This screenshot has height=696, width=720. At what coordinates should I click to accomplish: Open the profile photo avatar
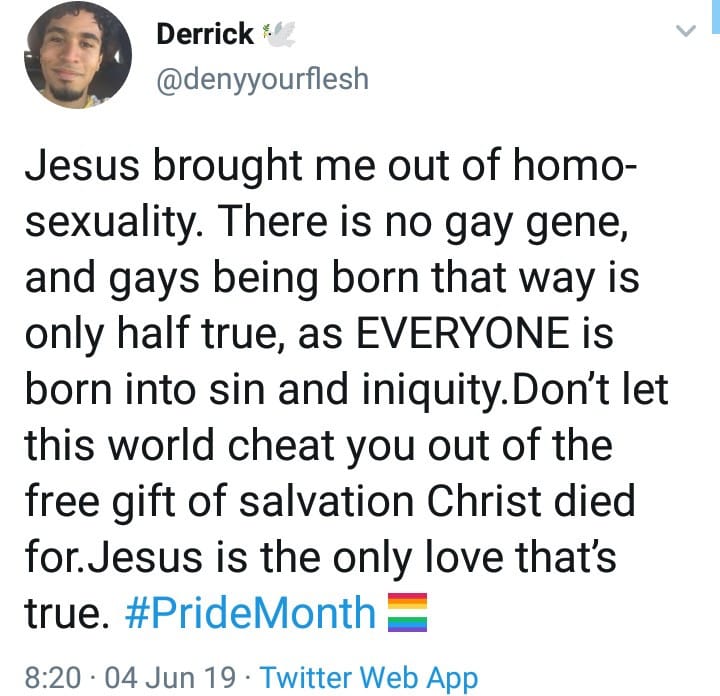(x=77, y=54)
